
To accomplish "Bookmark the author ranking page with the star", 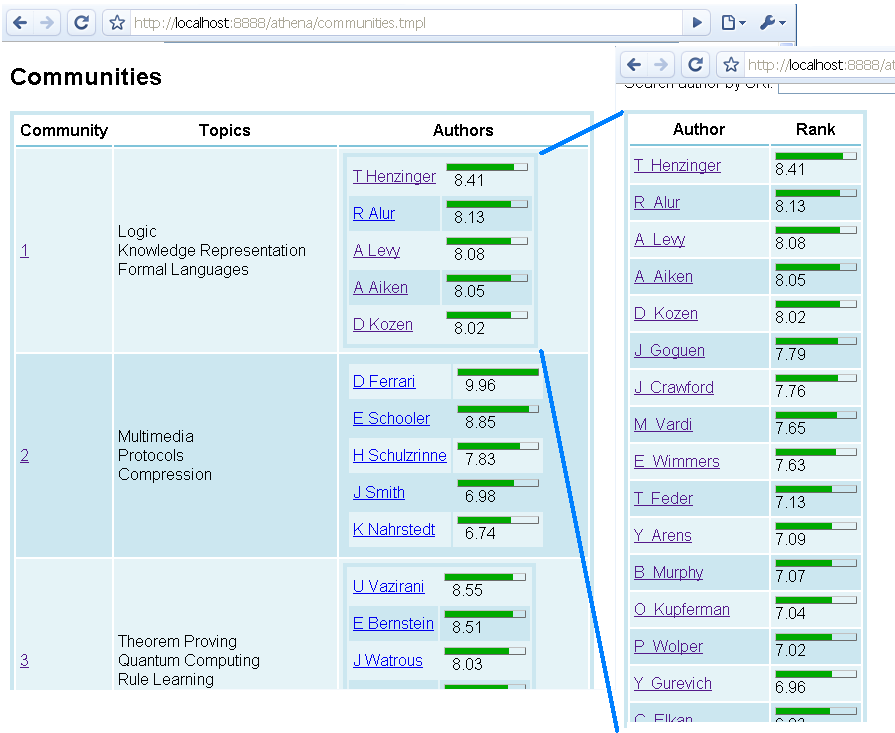I will pyautogui.click(x=731, y=65).
